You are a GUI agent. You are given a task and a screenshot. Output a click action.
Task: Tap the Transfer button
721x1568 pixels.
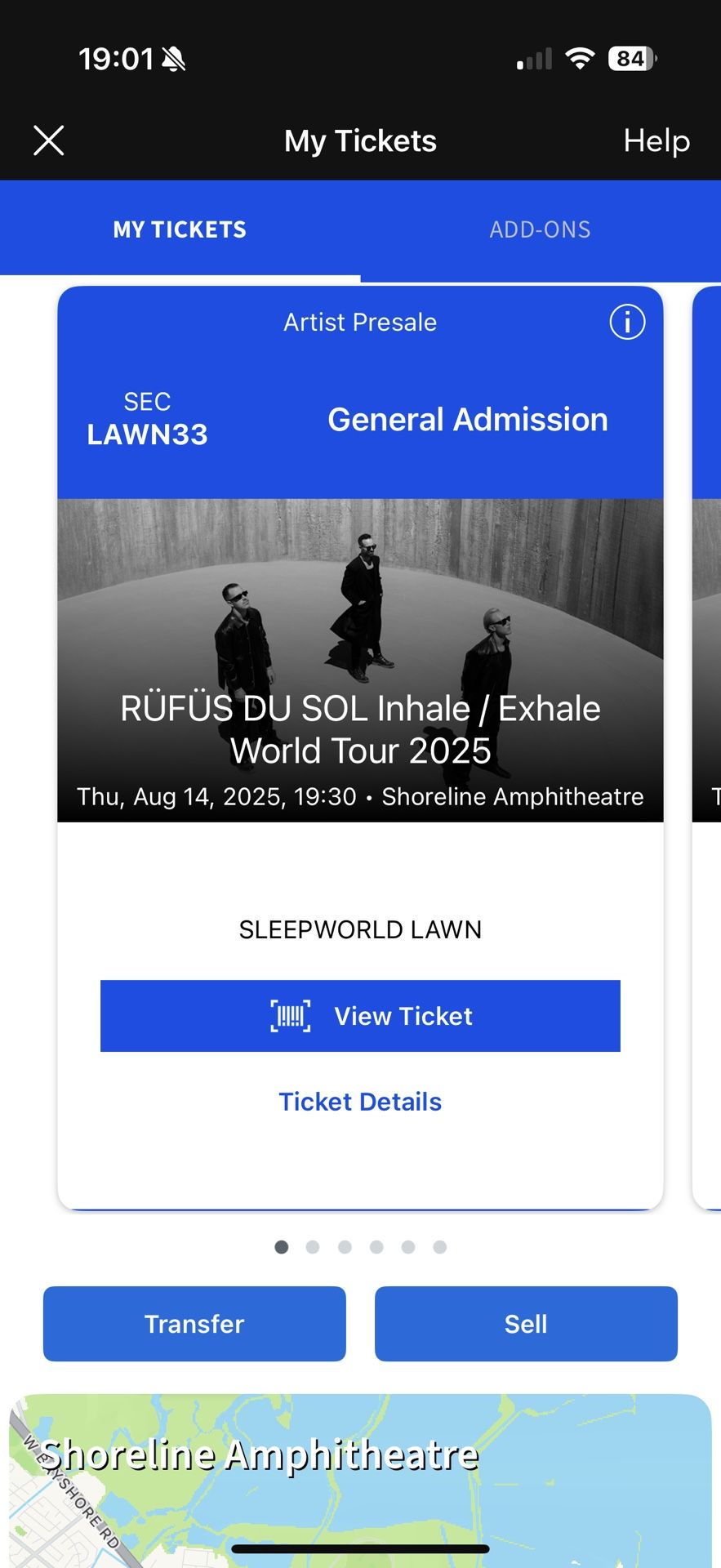click(x=194, y=1324)
